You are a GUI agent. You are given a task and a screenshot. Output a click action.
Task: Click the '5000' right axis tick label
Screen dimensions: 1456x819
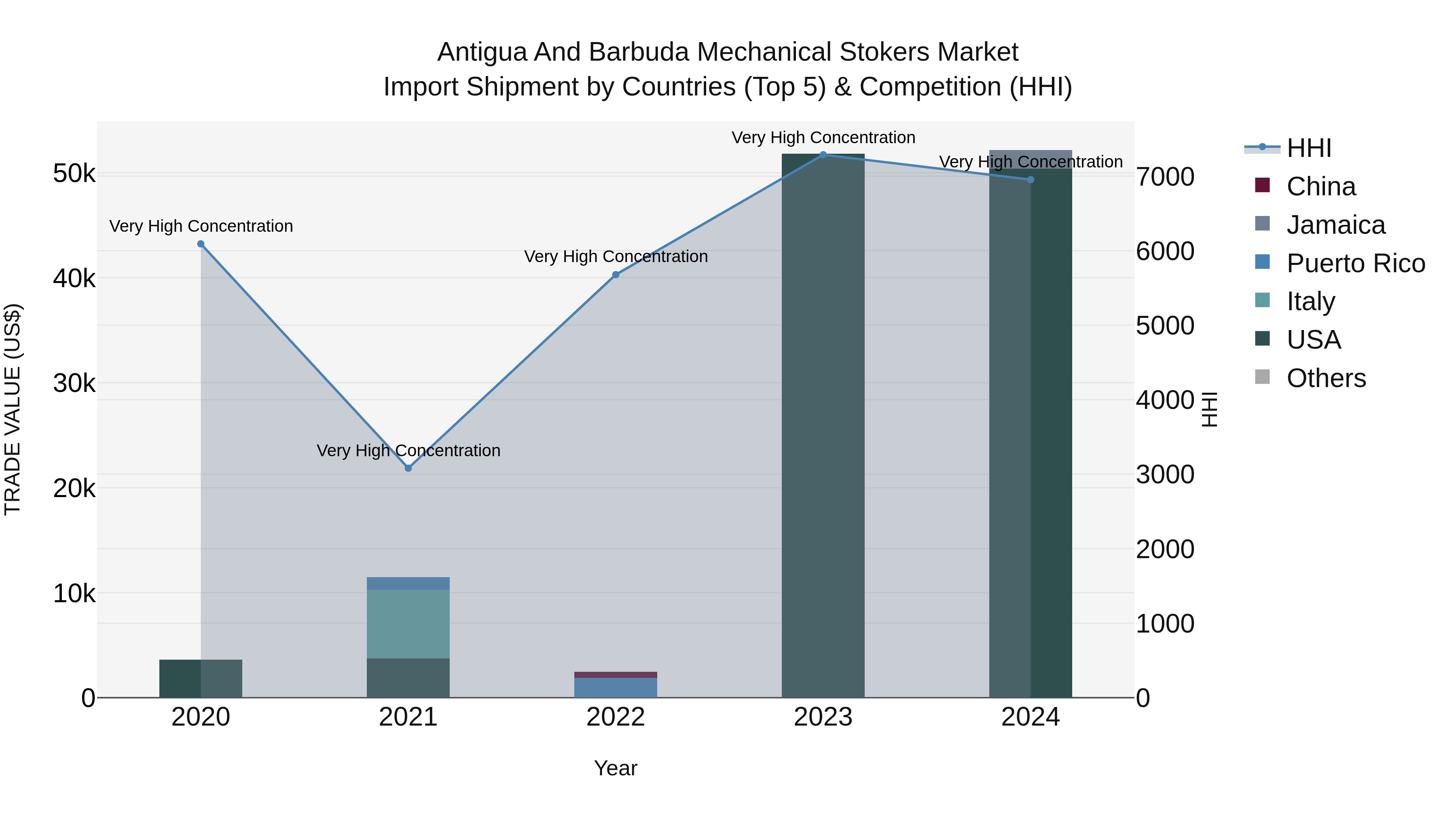click(1166, 326)
